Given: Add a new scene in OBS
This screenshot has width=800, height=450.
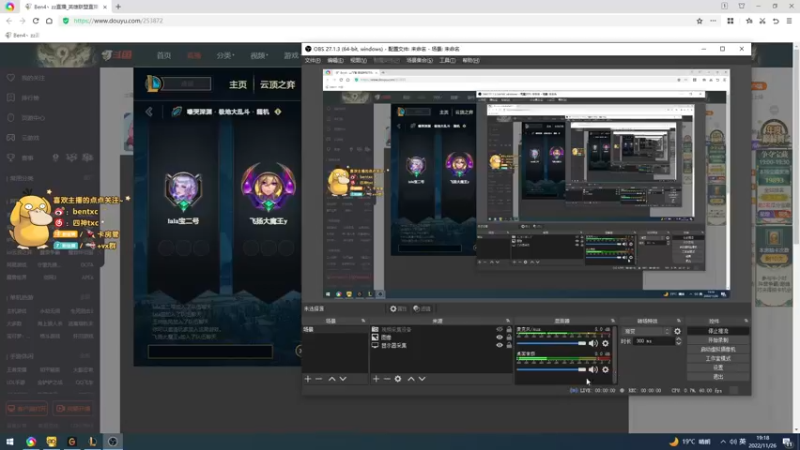Looking at the screenshot, I should click(308, 379).
